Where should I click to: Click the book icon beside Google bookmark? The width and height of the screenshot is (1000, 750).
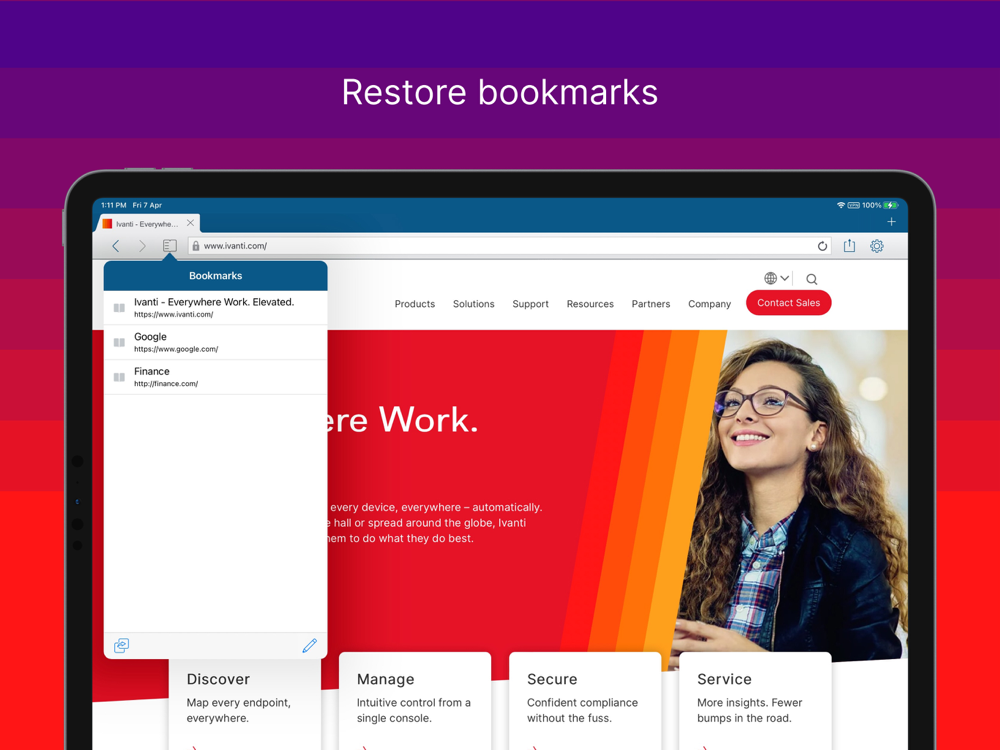point(119,342)
